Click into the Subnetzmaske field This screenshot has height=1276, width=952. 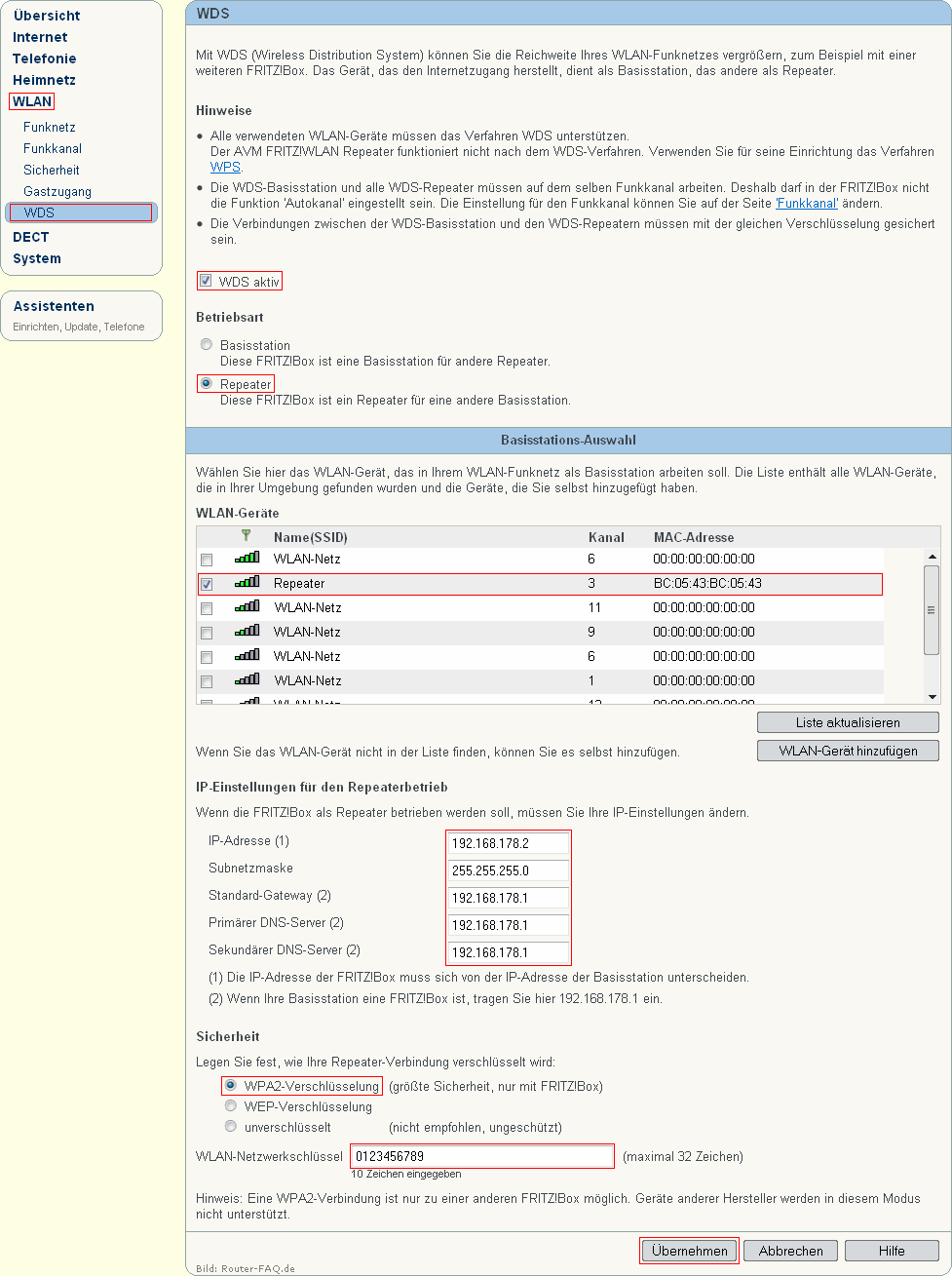point(509,870)
